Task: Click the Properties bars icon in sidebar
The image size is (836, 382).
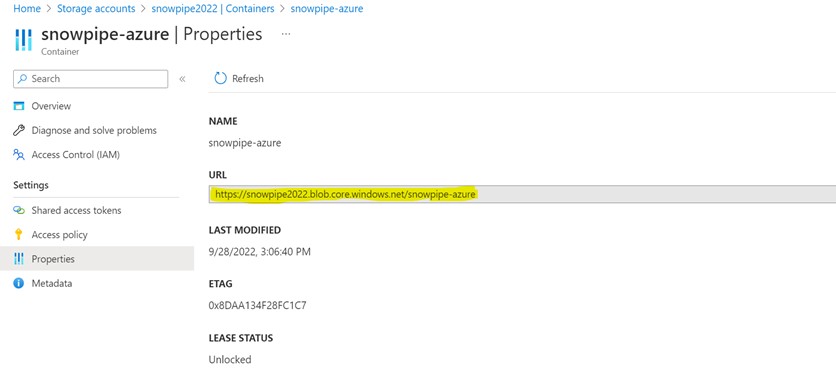Action: click(x=19, y=259)
